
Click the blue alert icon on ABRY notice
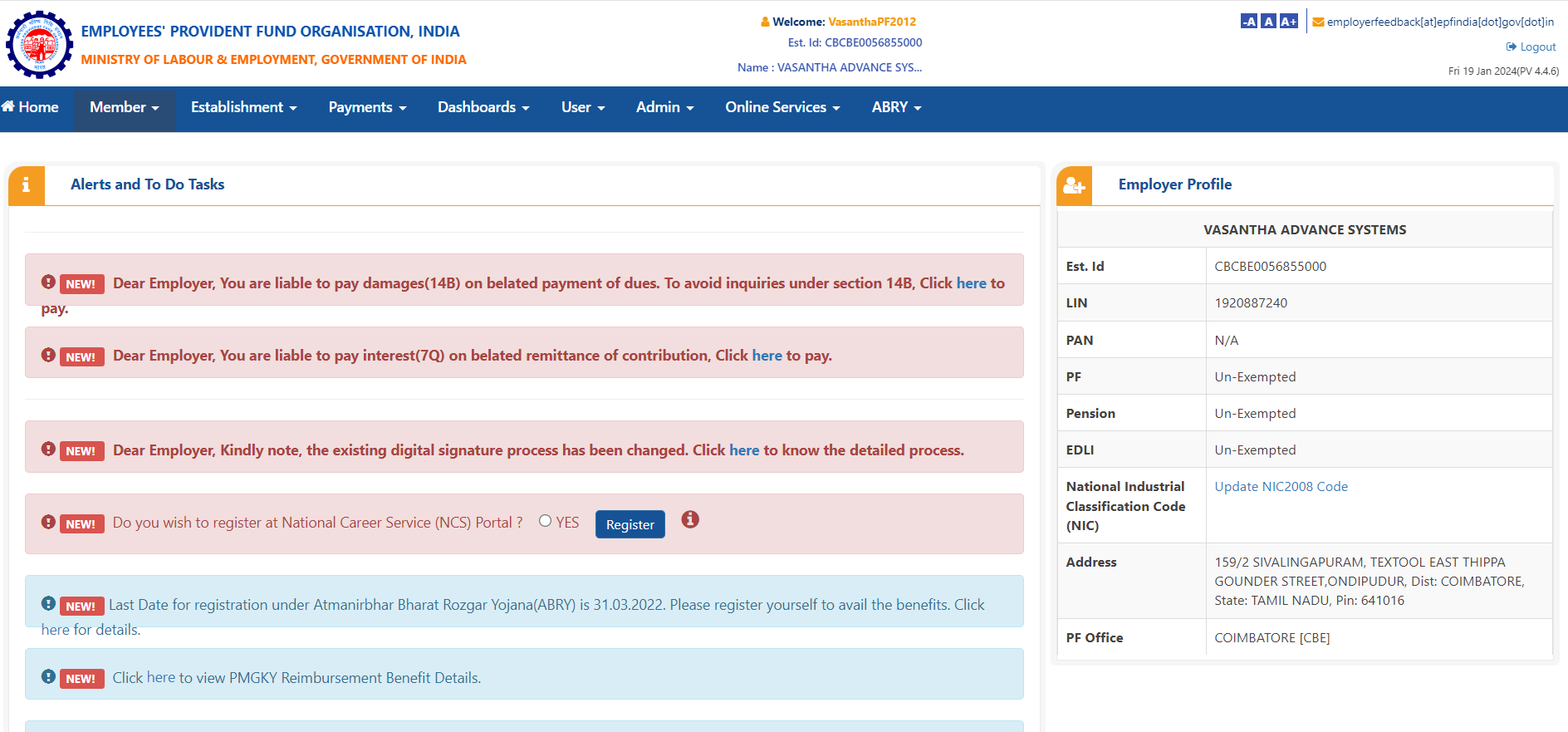pyautogui.click(x=48, y=603)
